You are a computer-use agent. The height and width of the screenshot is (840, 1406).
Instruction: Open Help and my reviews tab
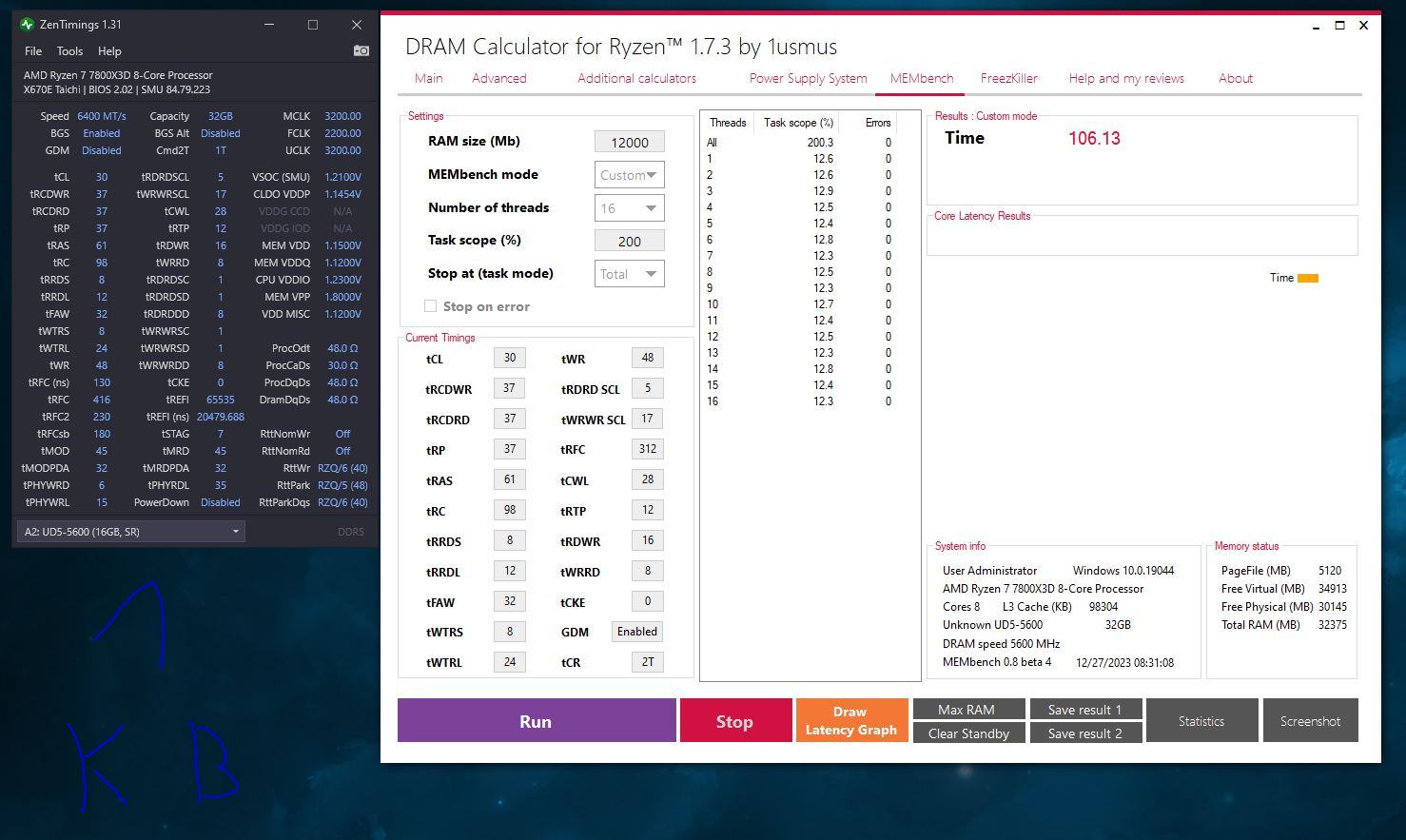coord(1126,78)
